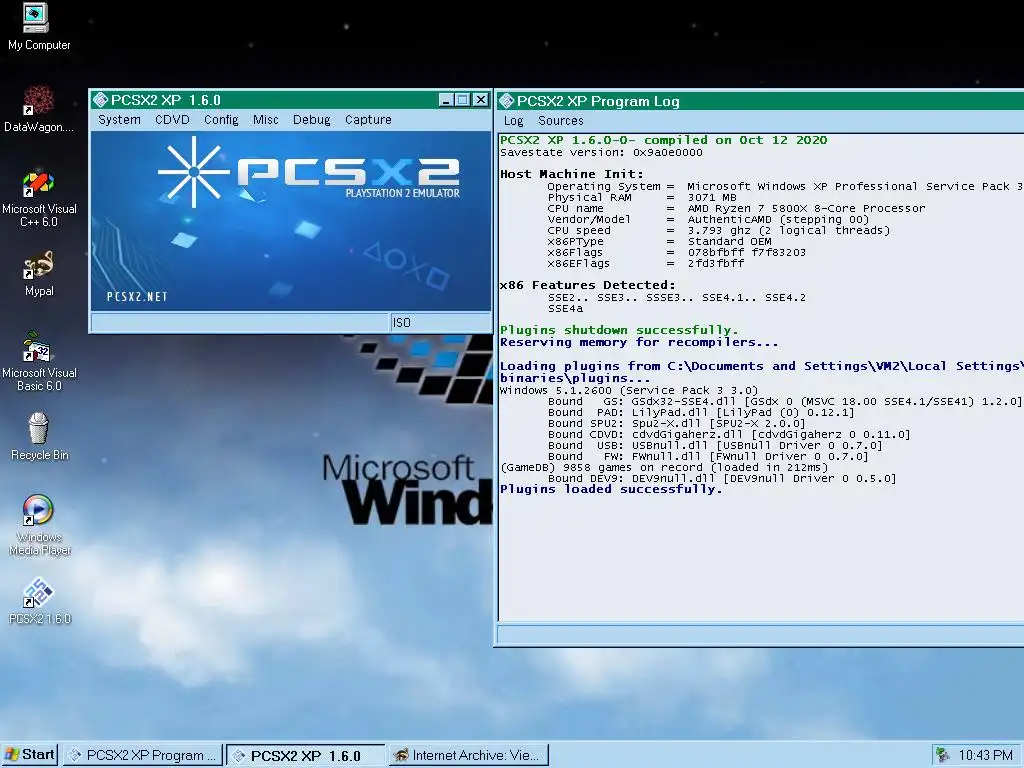Close the PCSX2 XP 1.6.0 window
This screenshot has height=768, width=1024.
pos(481,100)
